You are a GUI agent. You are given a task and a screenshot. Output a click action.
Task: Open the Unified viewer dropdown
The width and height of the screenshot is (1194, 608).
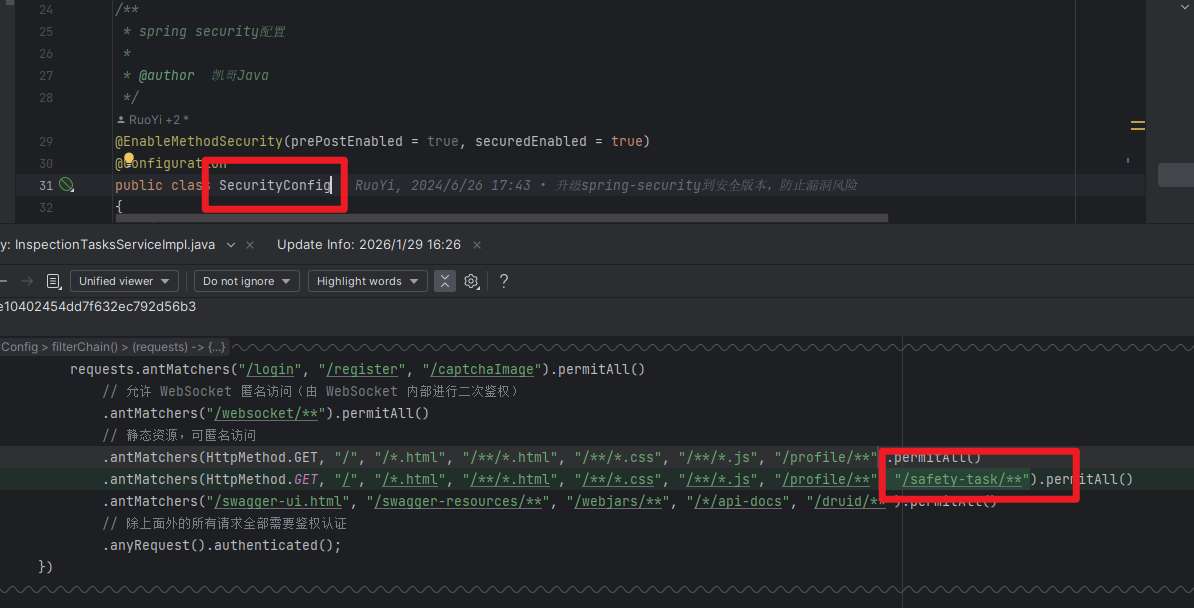click(x=124, y=282)
